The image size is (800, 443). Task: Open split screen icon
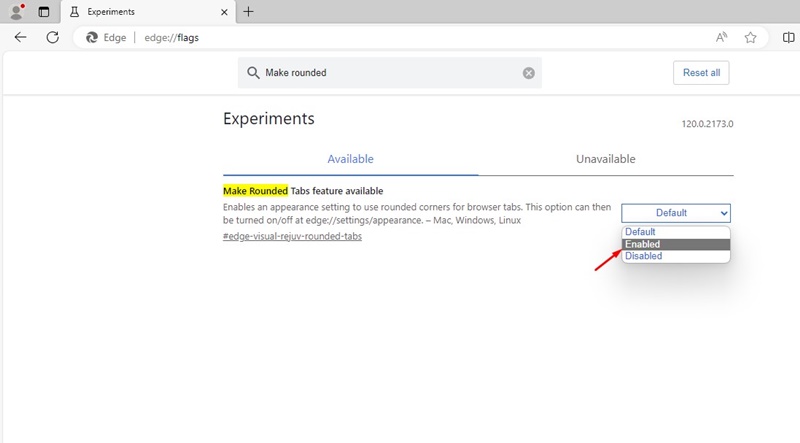(x=788, y=37)
